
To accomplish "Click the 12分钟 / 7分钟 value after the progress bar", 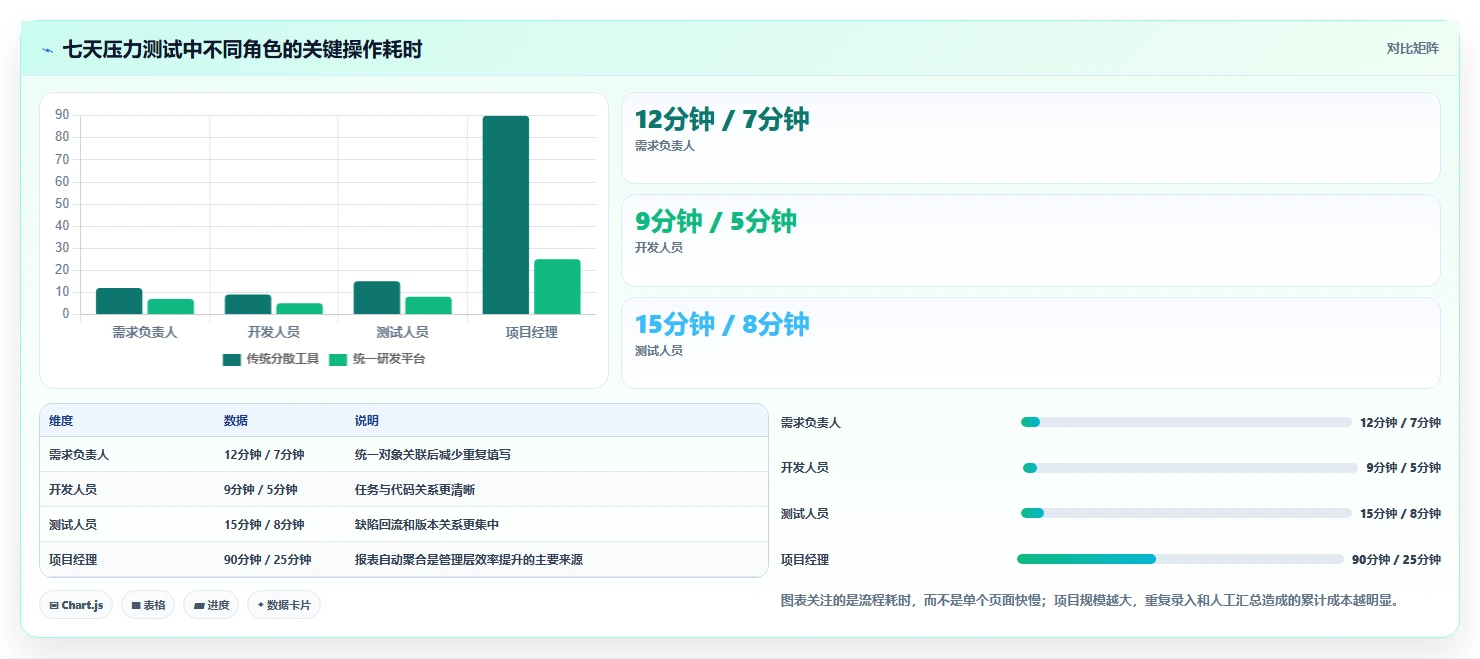I will point(1400,423).
